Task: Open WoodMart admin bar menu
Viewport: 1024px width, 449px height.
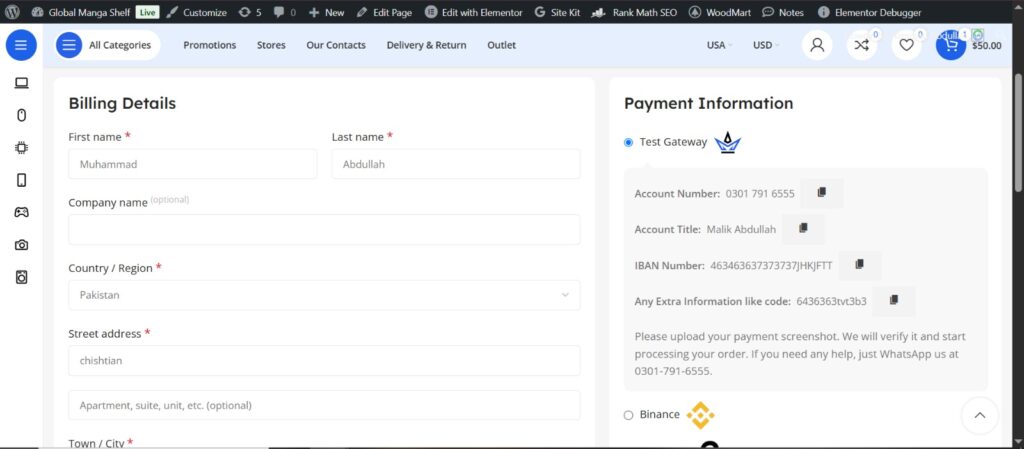Action: 720,12
